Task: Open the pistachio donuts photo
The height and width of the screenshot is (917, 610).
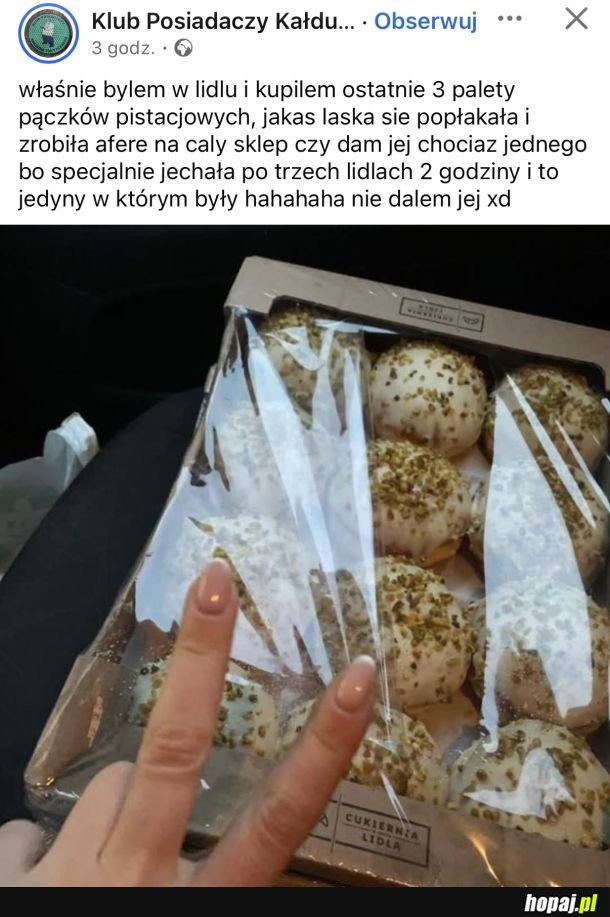Action: click(305, 556)
